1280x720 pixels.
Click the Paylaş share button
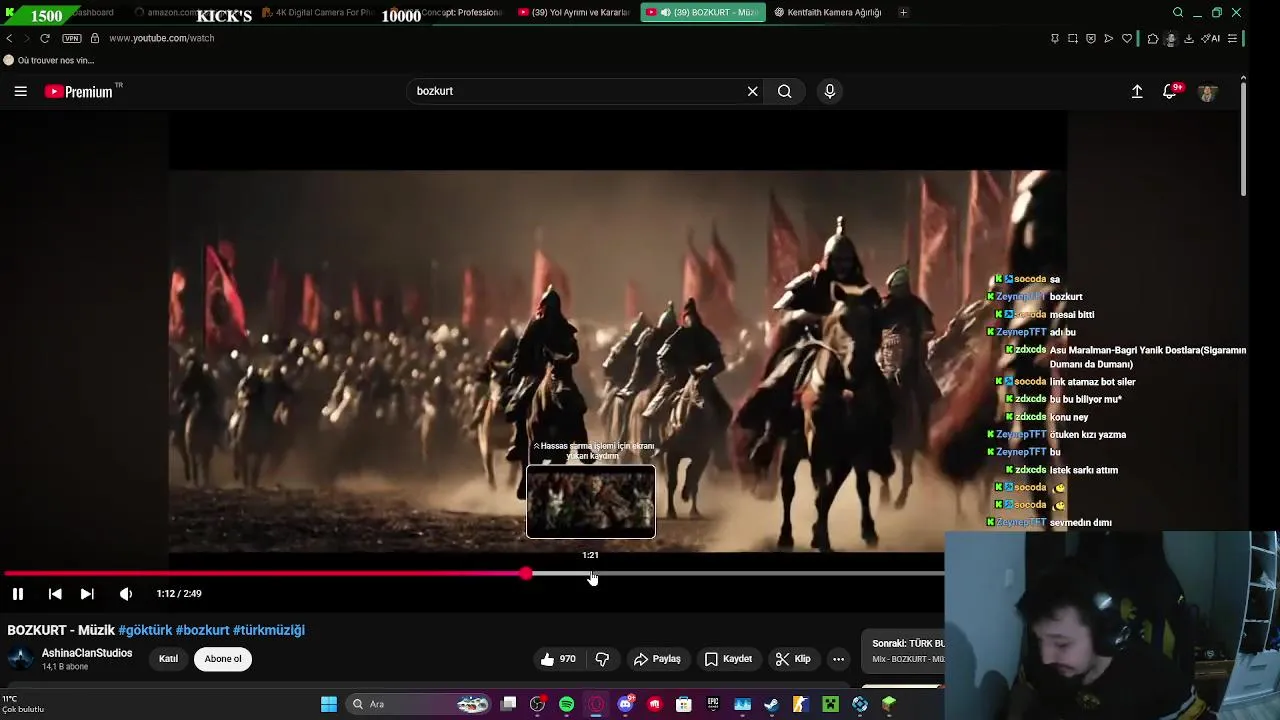pos(657,659)
